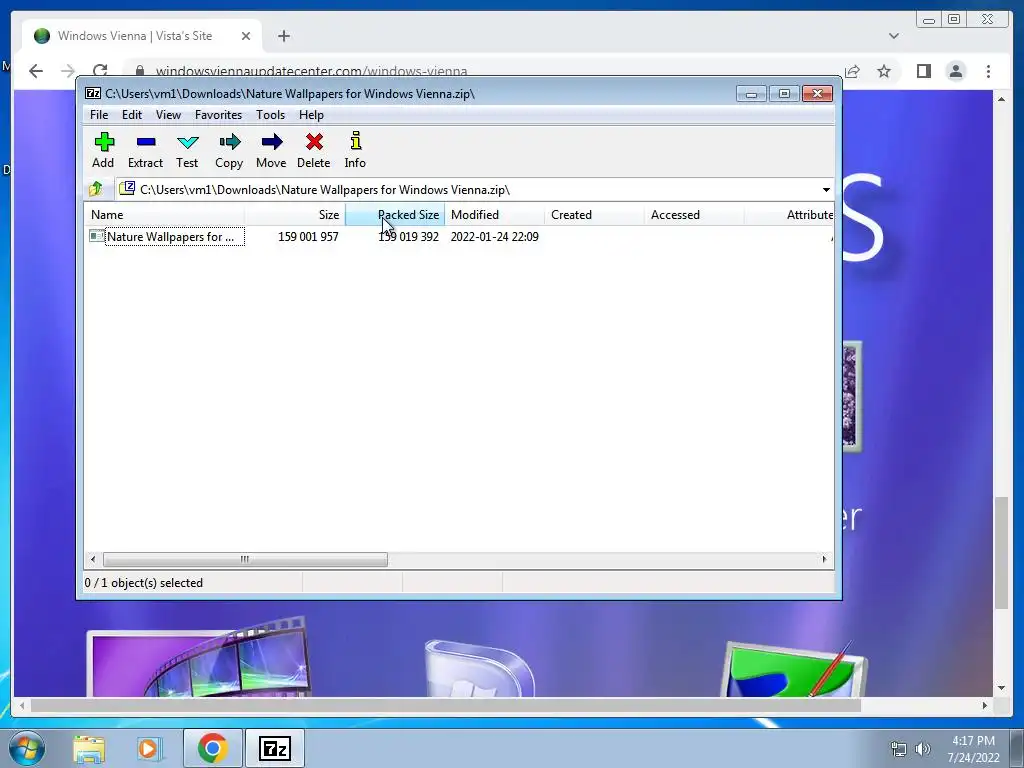Viewport: 1024px width, 768px height.
Task: Reload the Chrome page
Action: point(100,71)
